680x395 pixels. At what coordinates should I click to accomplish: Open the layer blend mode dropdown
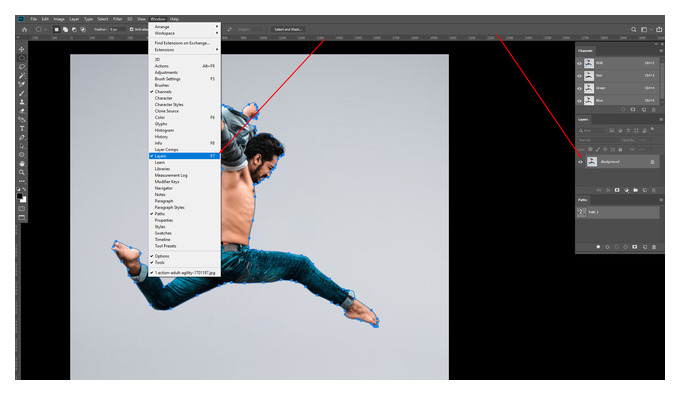click(598, 140)
